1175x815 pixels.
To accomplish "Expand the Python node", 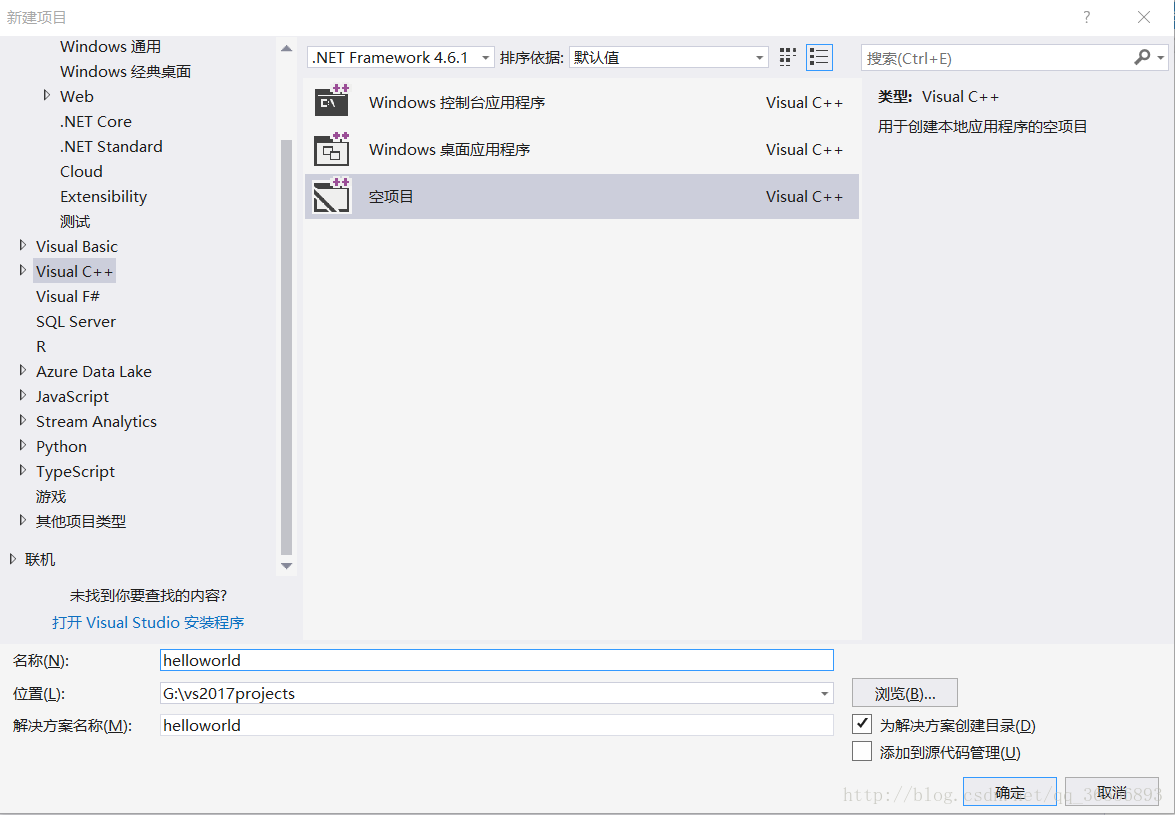I will pos(23,446).
